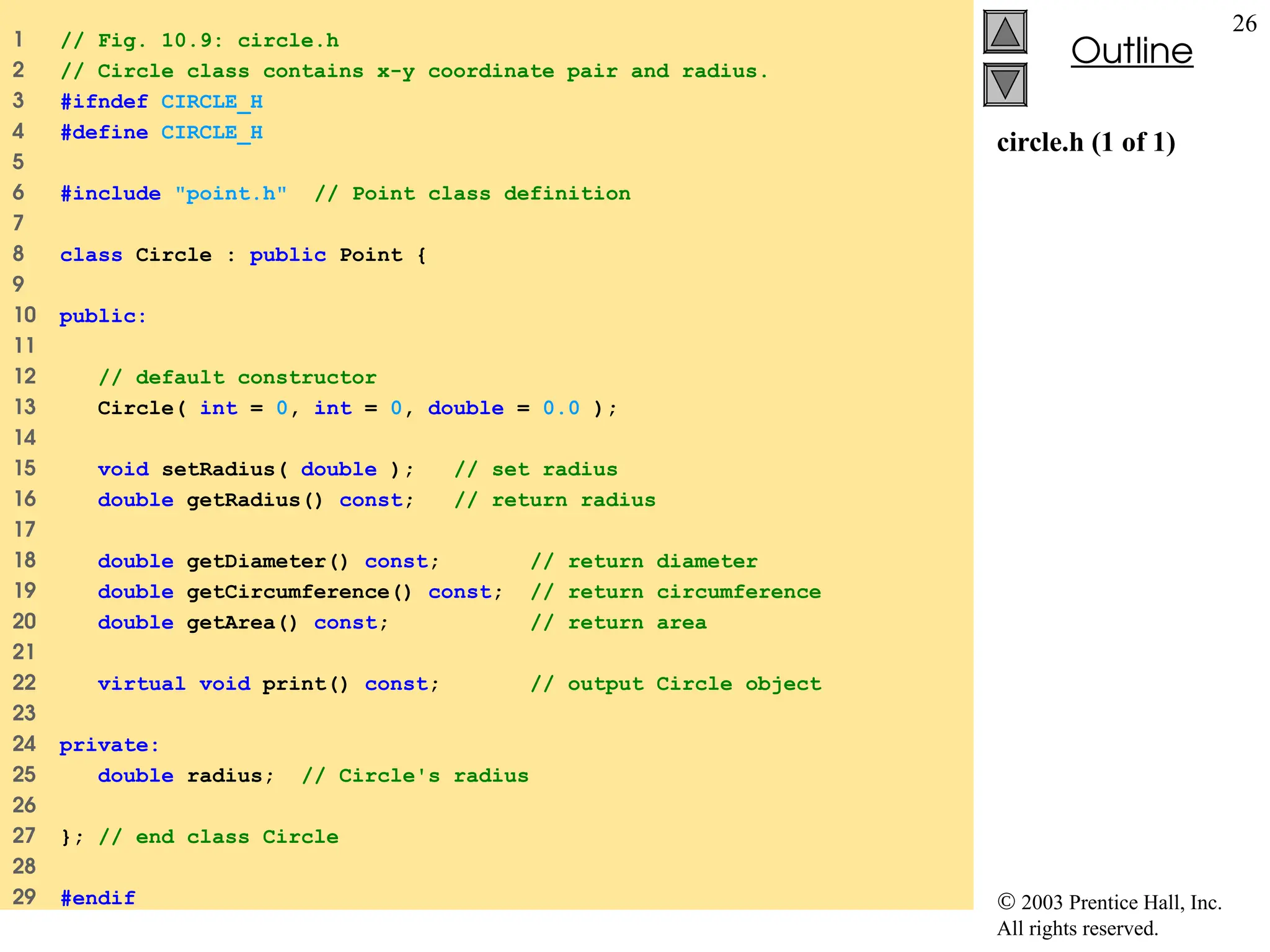Click slide page number 26
1270x952 pixels.
pos(1244,24)
